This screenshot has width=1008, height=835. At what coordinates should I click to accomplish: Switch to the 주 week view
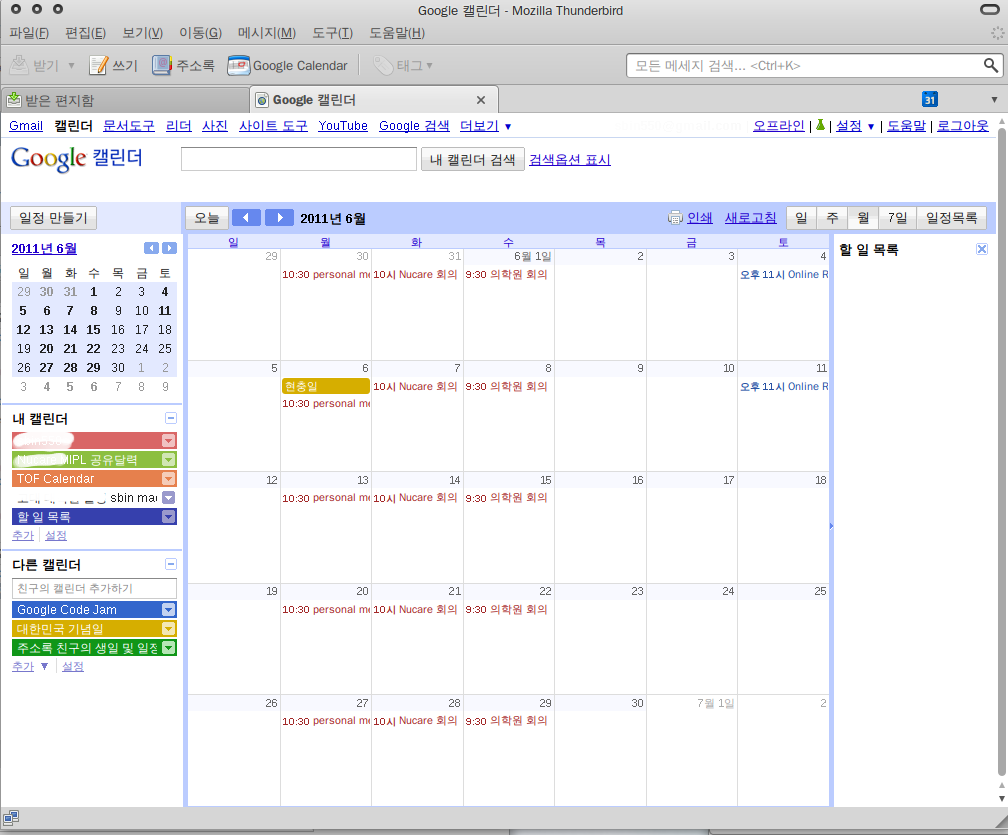click(832, 218)
